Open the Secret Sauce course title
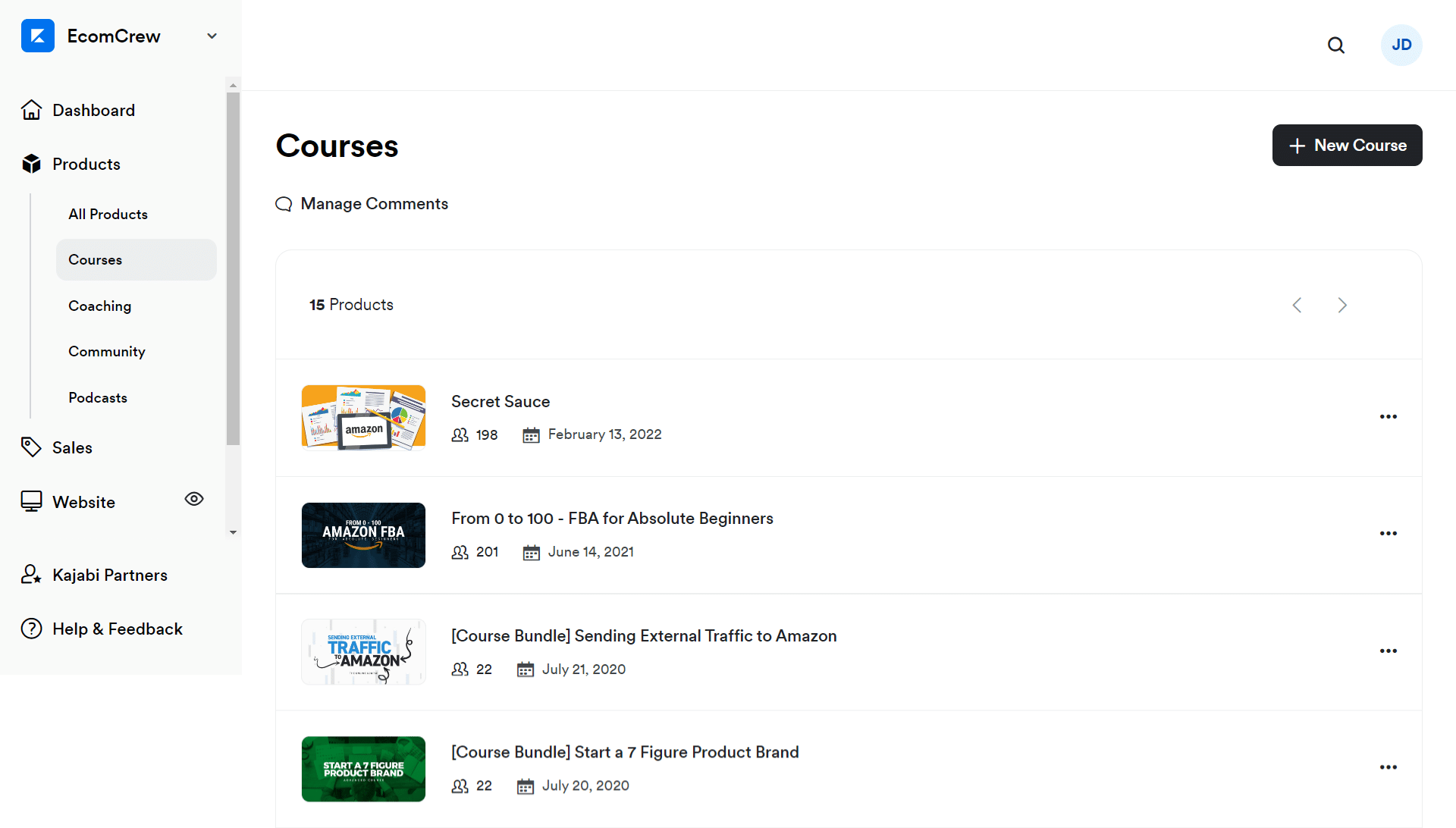 click(500, 401)
